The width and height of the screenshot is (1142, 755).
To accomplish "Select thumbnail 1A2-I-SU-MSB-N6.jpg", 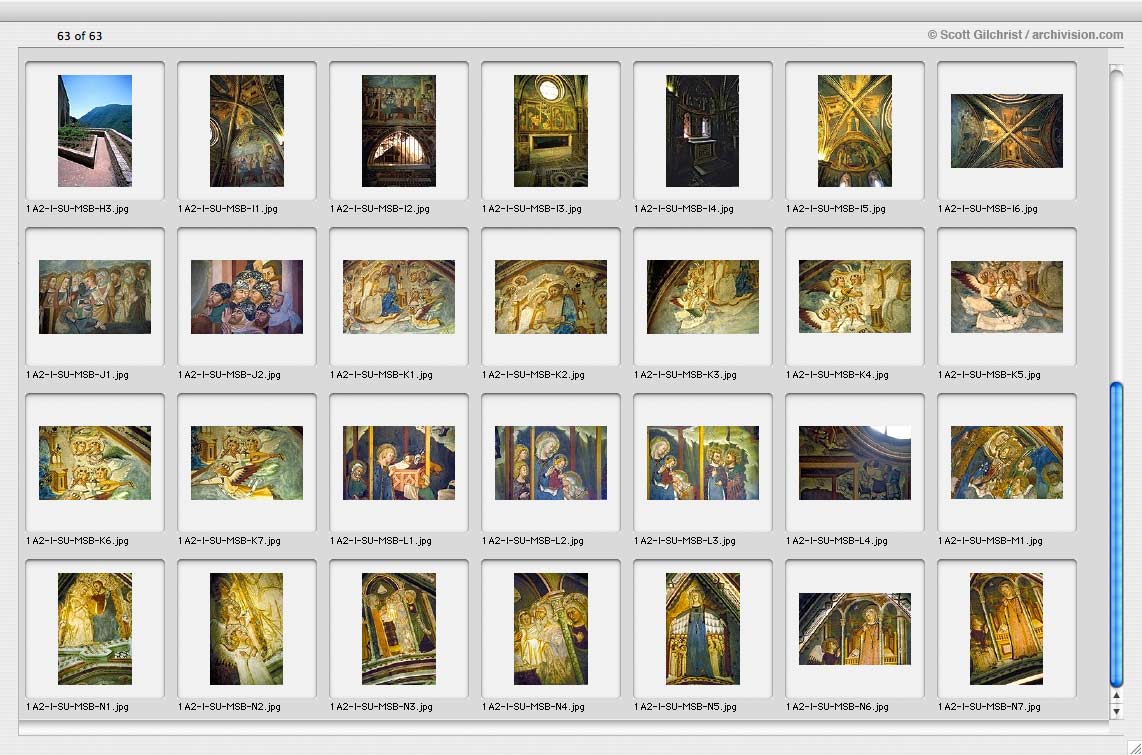I will [x=854, y=628].
